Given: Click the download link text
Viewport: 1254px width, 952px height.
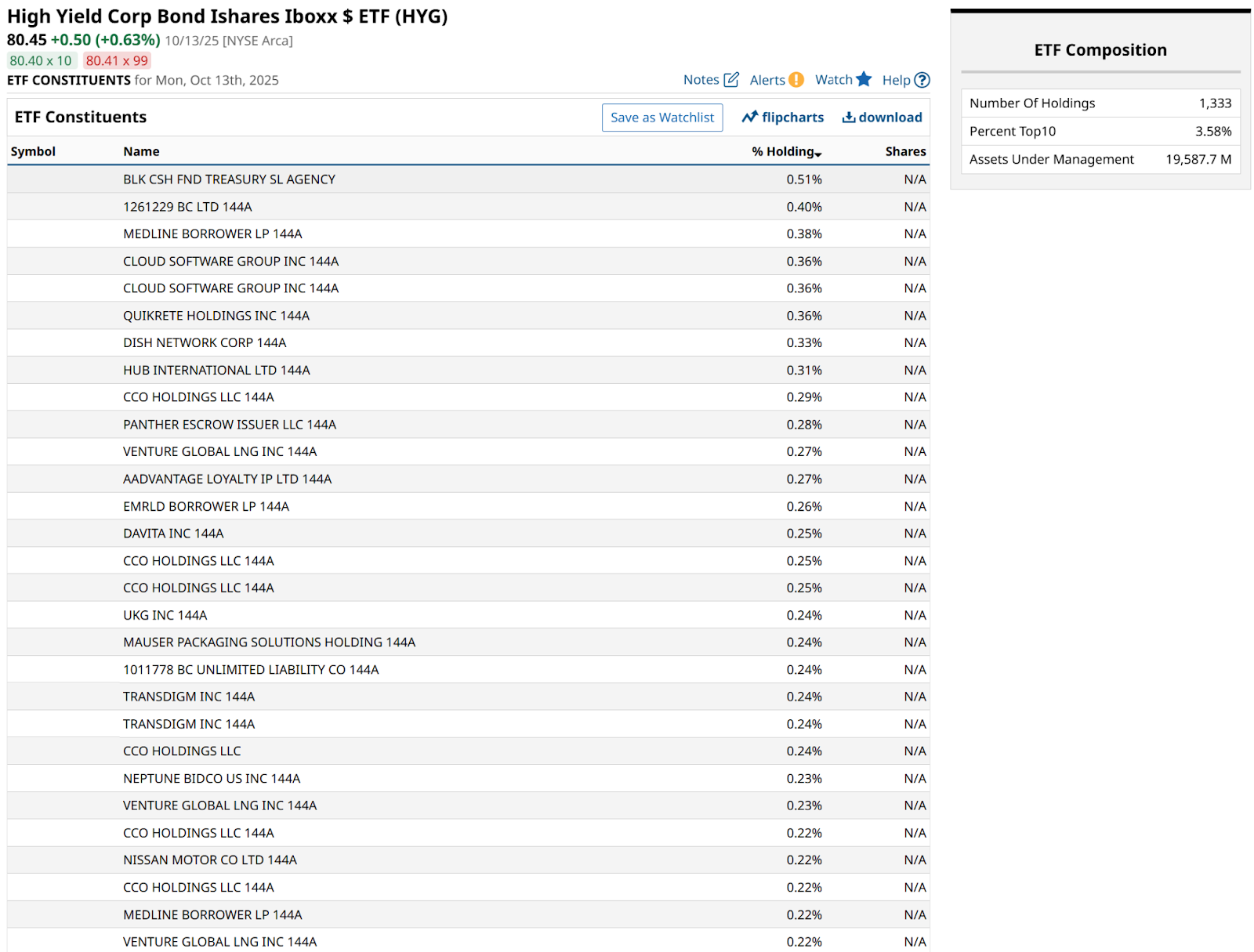Looking at the screenshot, I should [x=890, y=118].
